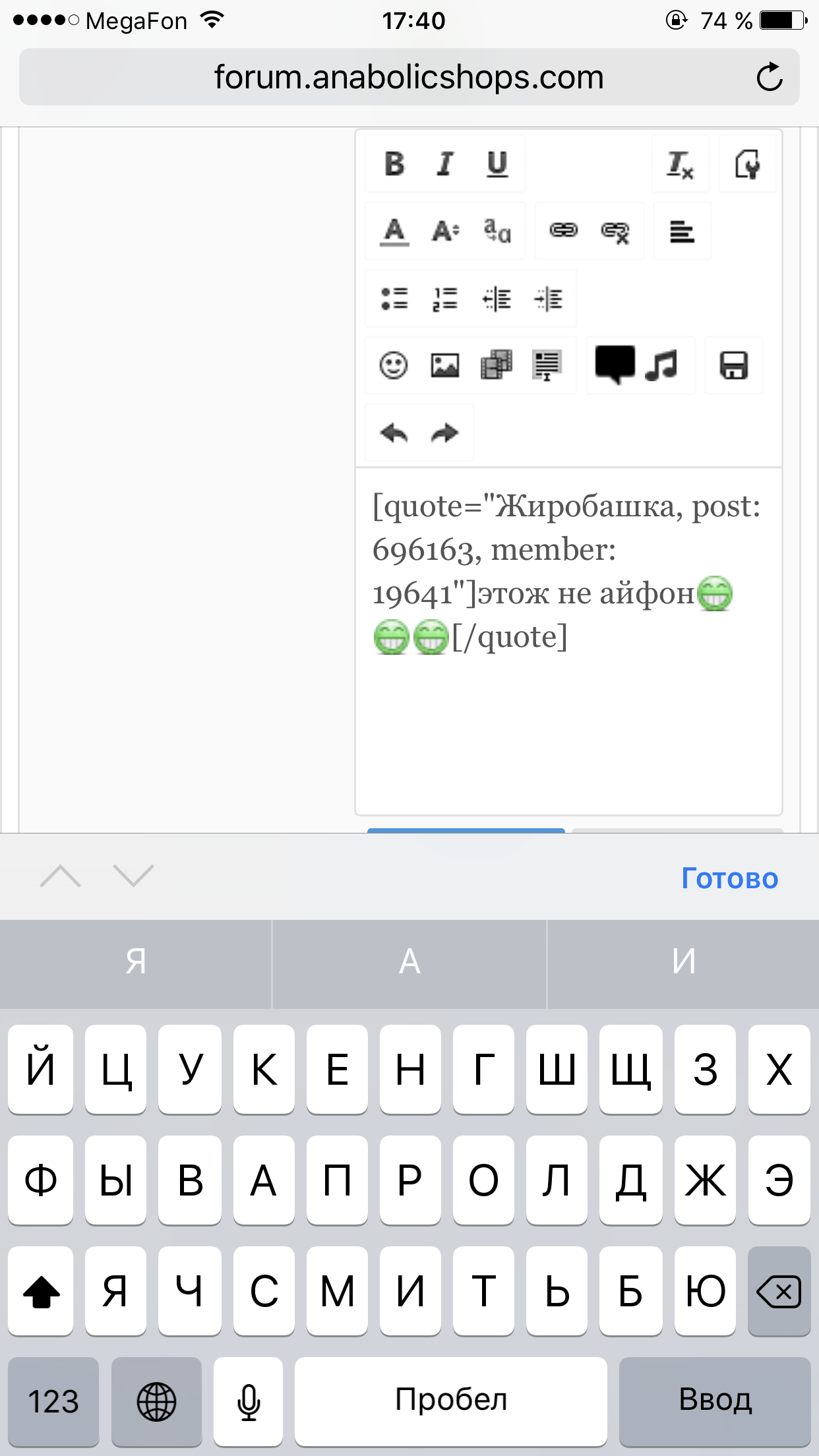Click the unlink icon

615,231
